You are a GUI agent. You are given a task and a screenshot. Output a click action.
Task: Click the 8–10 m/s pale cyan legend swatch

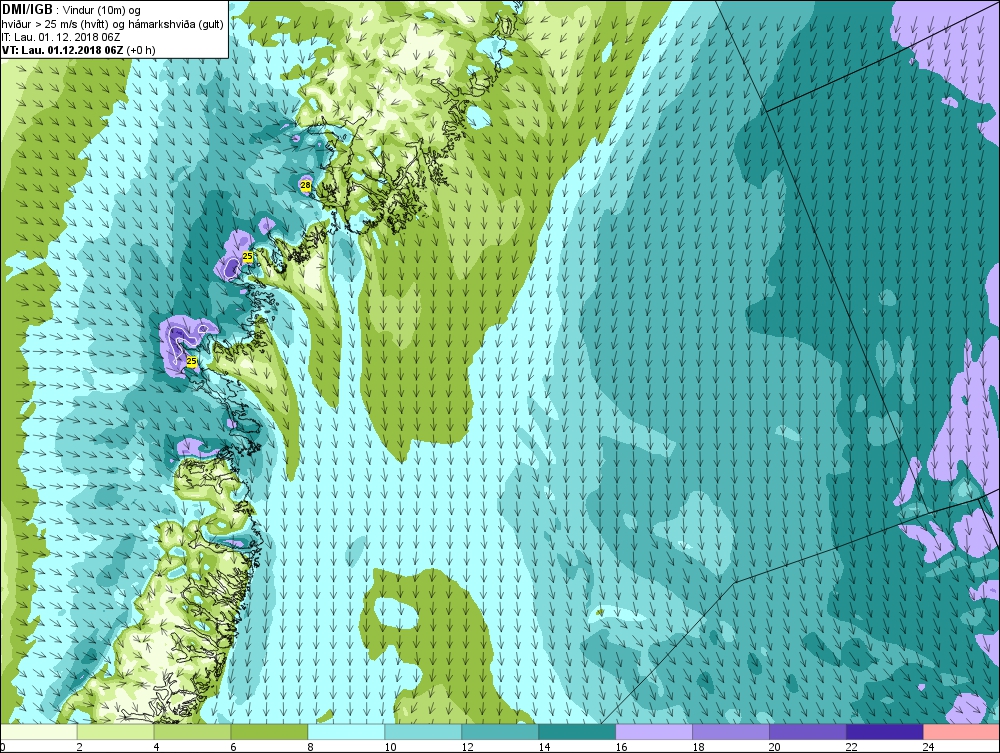(346, 732)
